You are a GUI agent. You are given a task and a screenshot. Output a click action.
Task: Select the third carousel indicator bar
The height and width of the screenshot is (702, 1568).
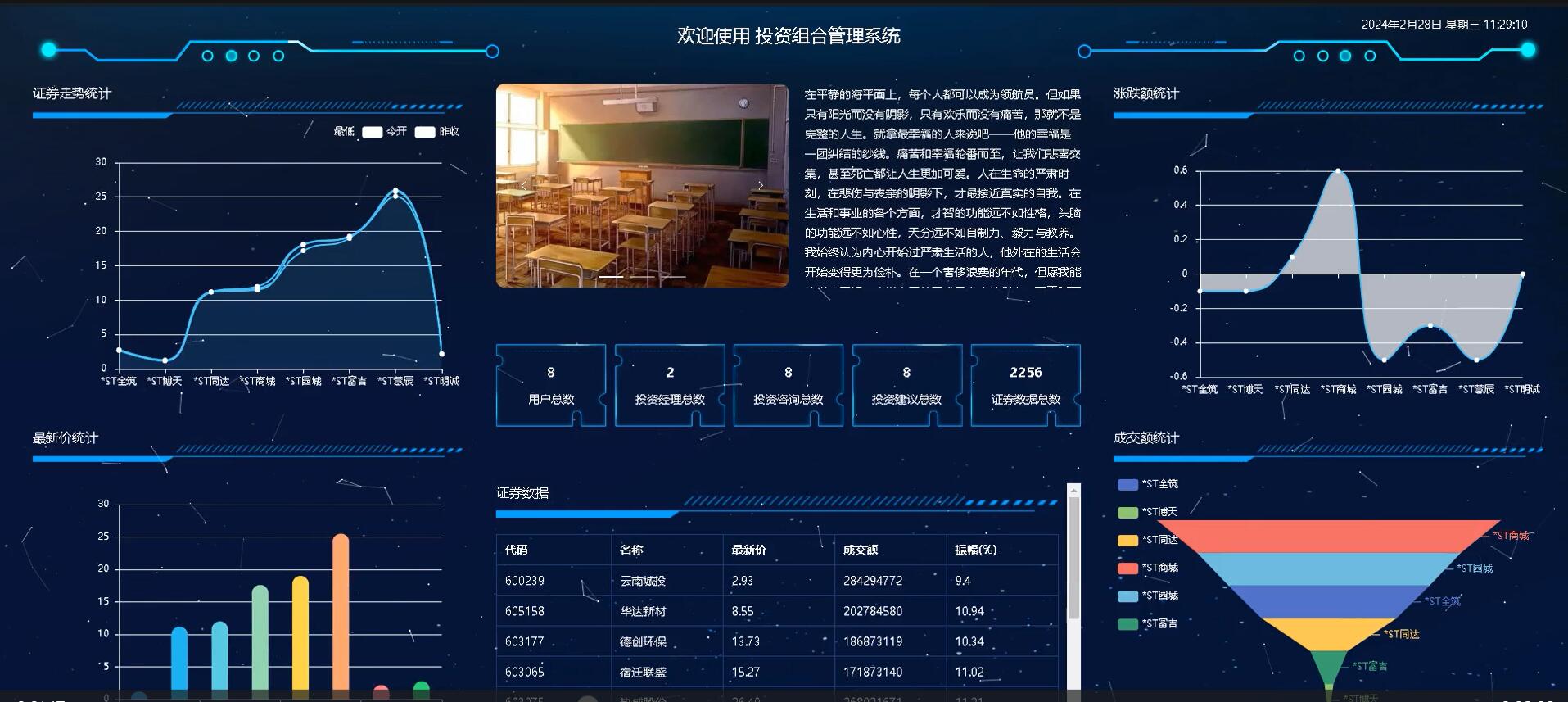[x=673, y=277]
